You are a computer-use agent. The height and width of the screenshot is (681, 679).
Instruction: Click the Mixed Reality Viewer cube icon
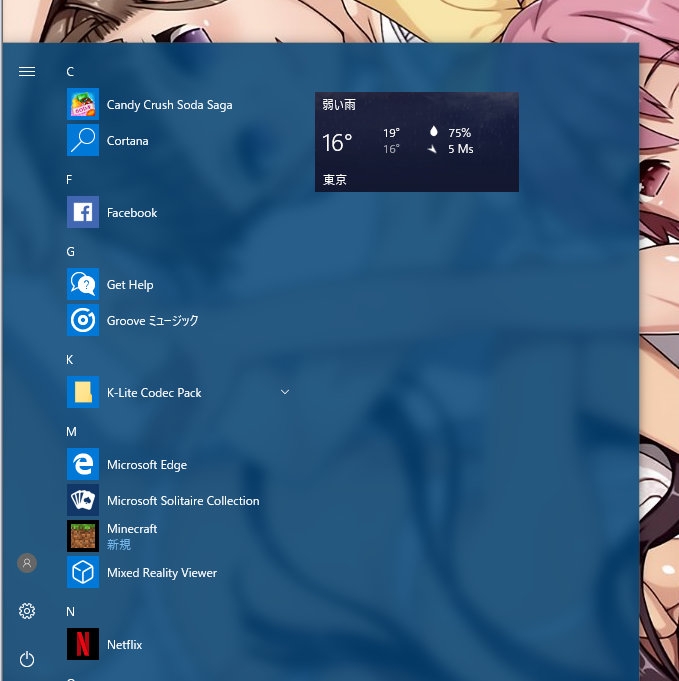(83, 572)
